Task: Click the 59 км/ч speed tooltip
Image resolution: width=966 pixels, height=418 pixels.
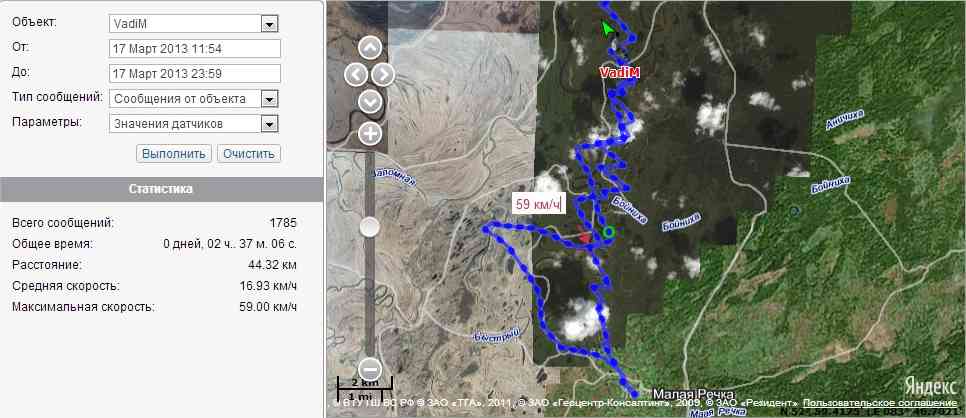Action: click(537, 205)
